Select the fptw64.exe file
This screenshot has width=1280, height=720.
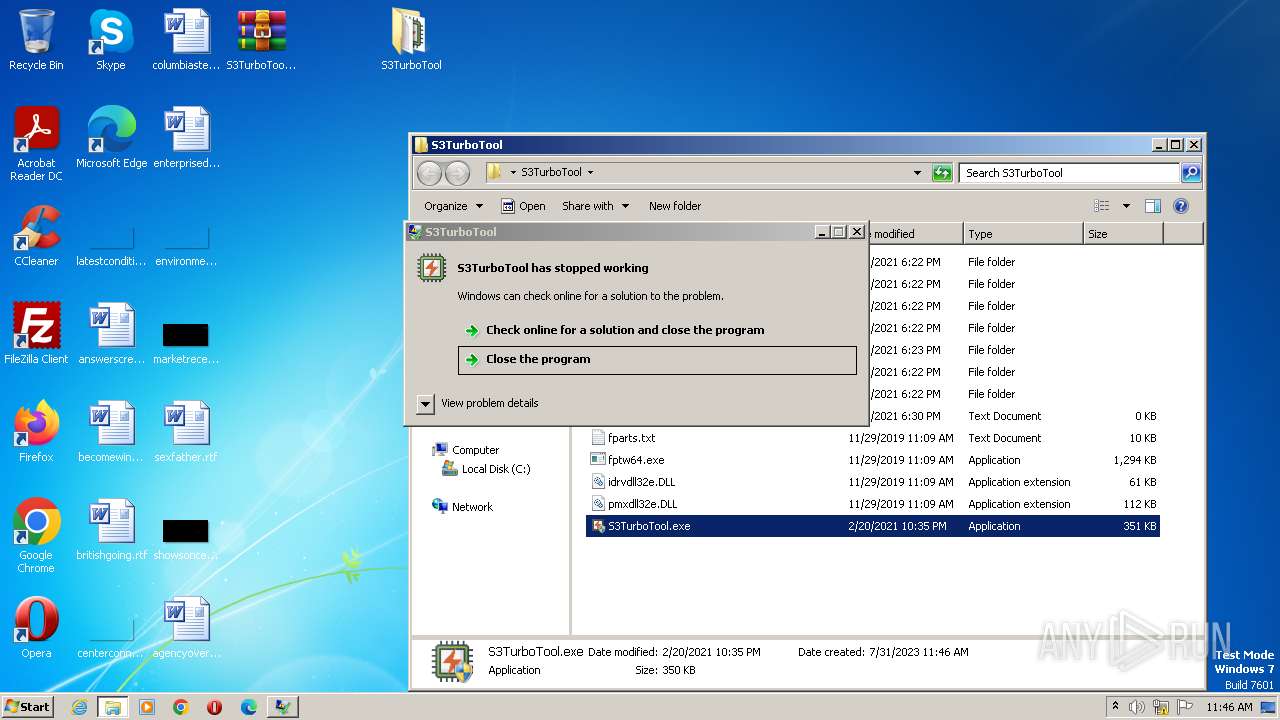(x=872, y=460)
